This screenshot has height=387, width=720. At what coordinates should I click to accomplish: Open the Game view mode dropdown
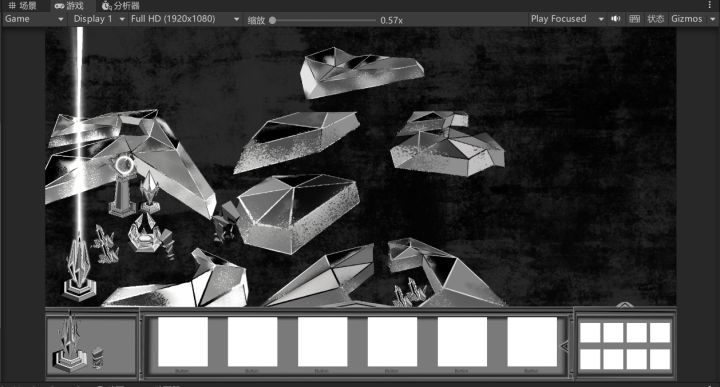(34, 19)
